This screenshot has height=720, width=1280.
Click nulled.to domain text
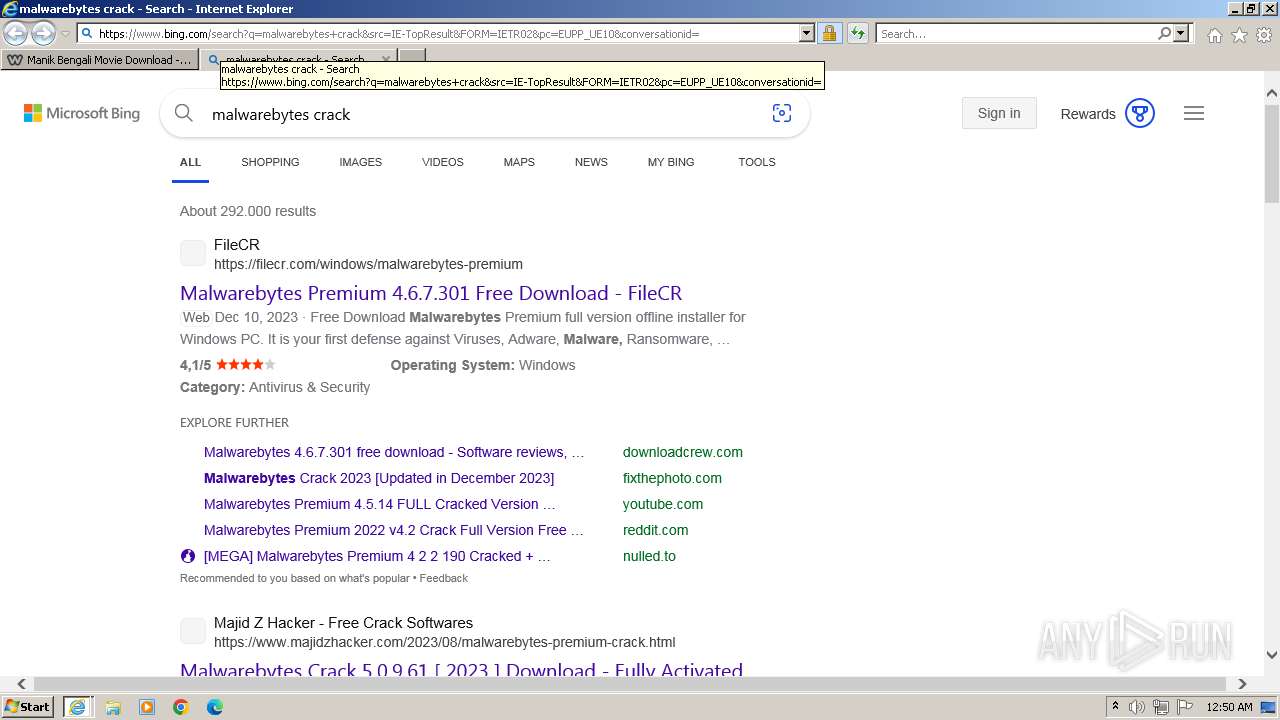(649, 556)
